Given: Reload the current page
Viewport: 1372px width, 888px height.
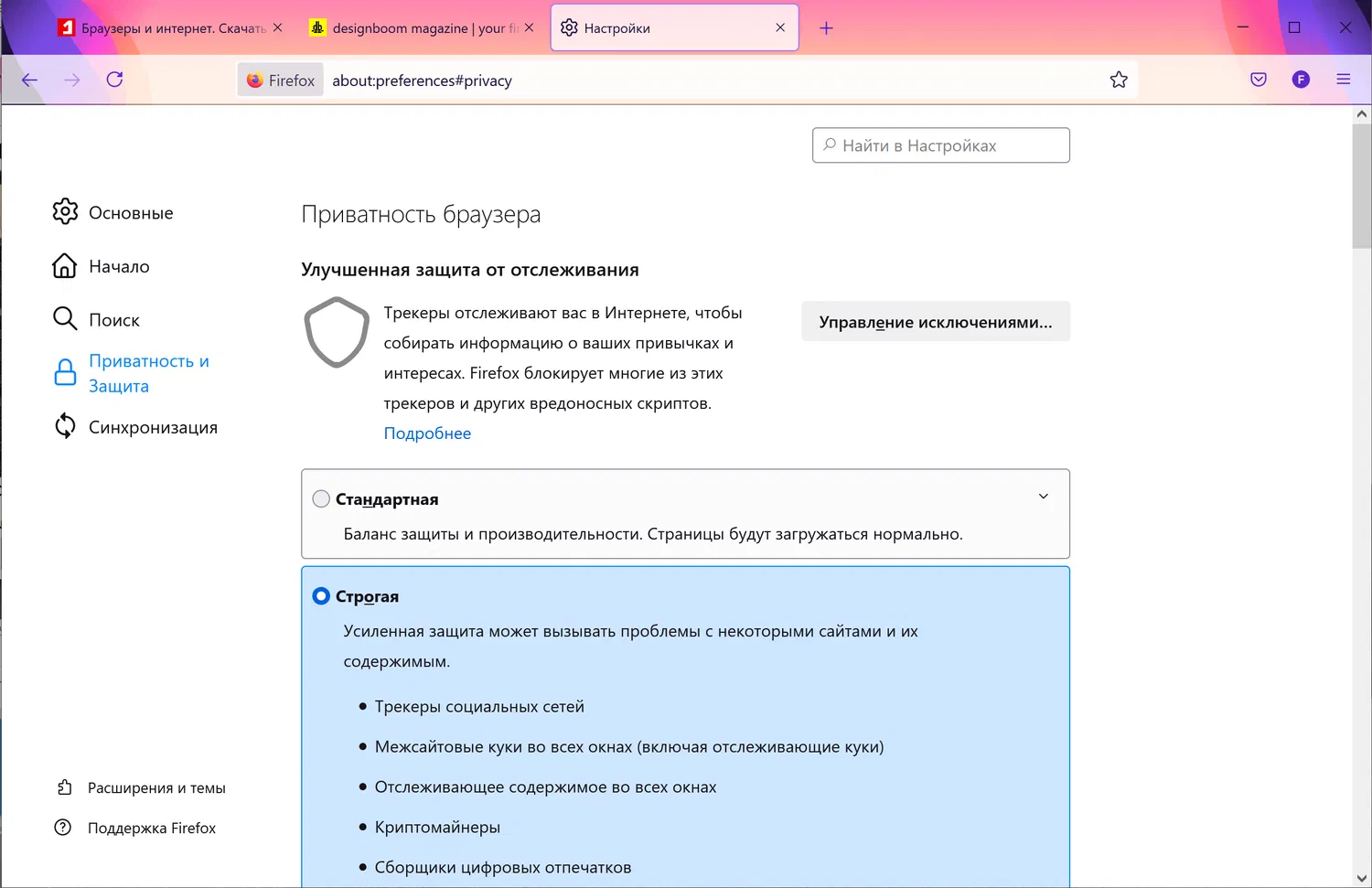Looking at the screenshot, I should coord(114,80).
